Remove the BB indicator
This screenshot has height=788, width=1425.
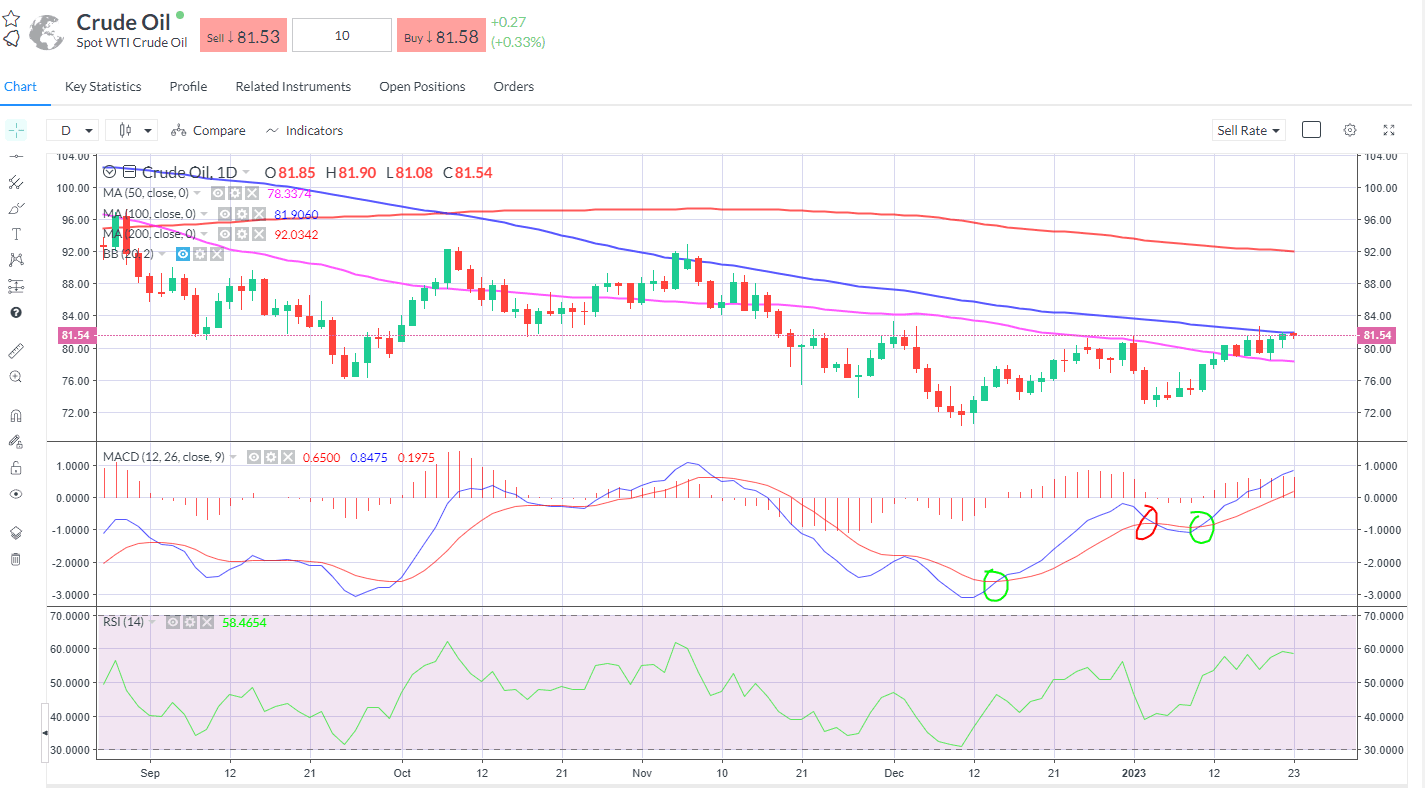[x=217, y=254]
